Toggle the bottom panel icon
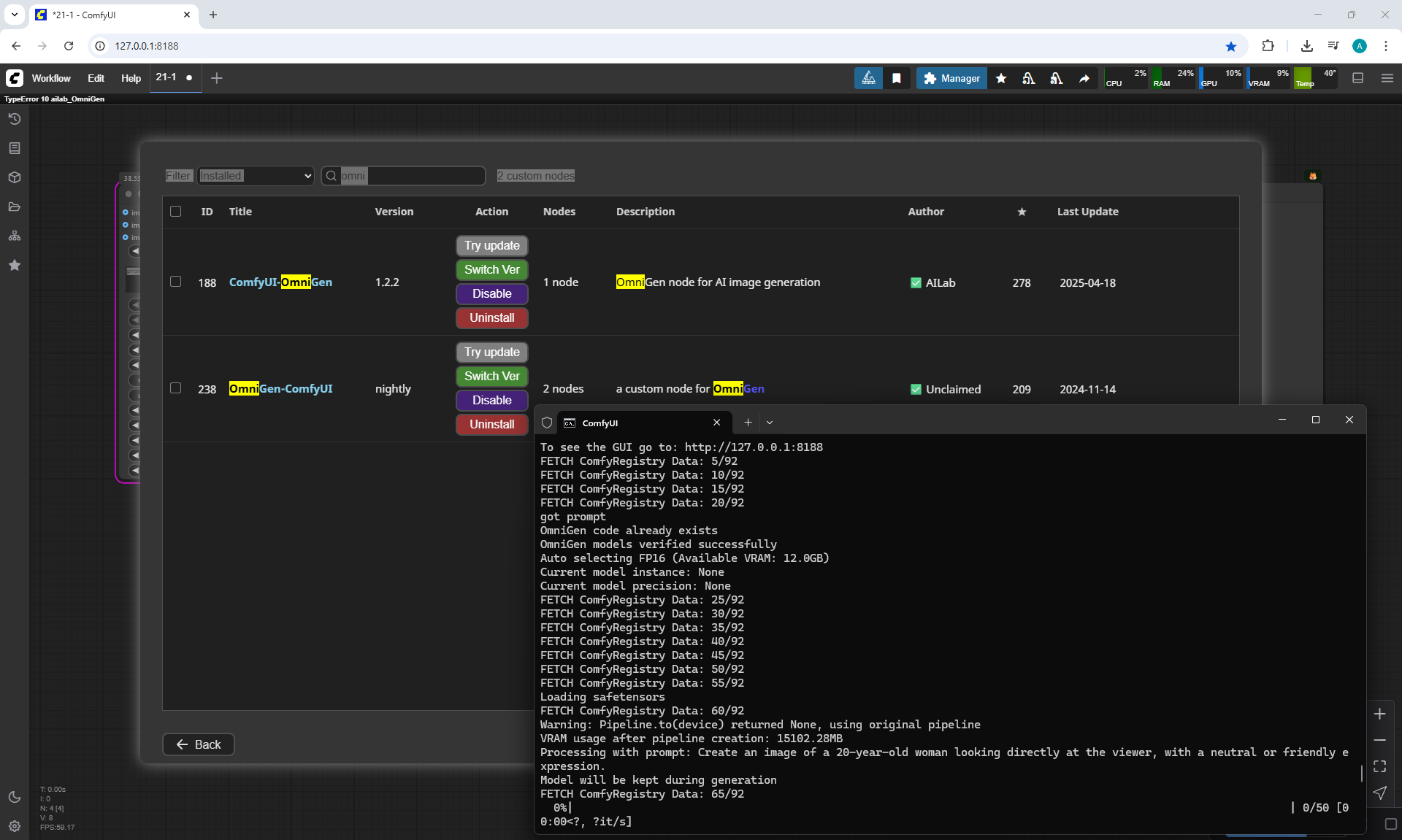Screen dimensions: 1402x840 (x=1358, y=78)
